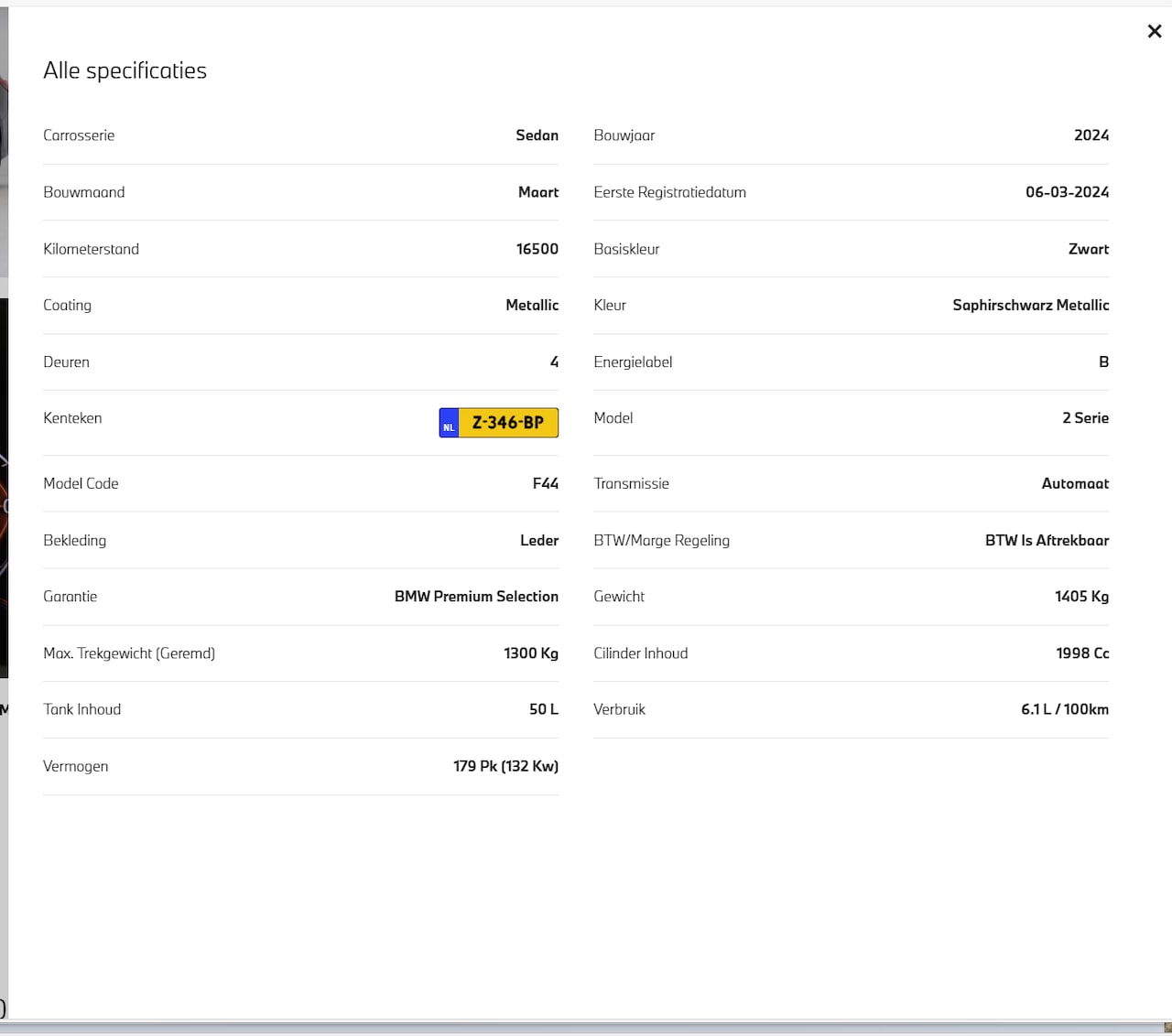
Task: Click the BMW Premium Selection warranty text
Action: pyautogui.click(x=476, y=597)
